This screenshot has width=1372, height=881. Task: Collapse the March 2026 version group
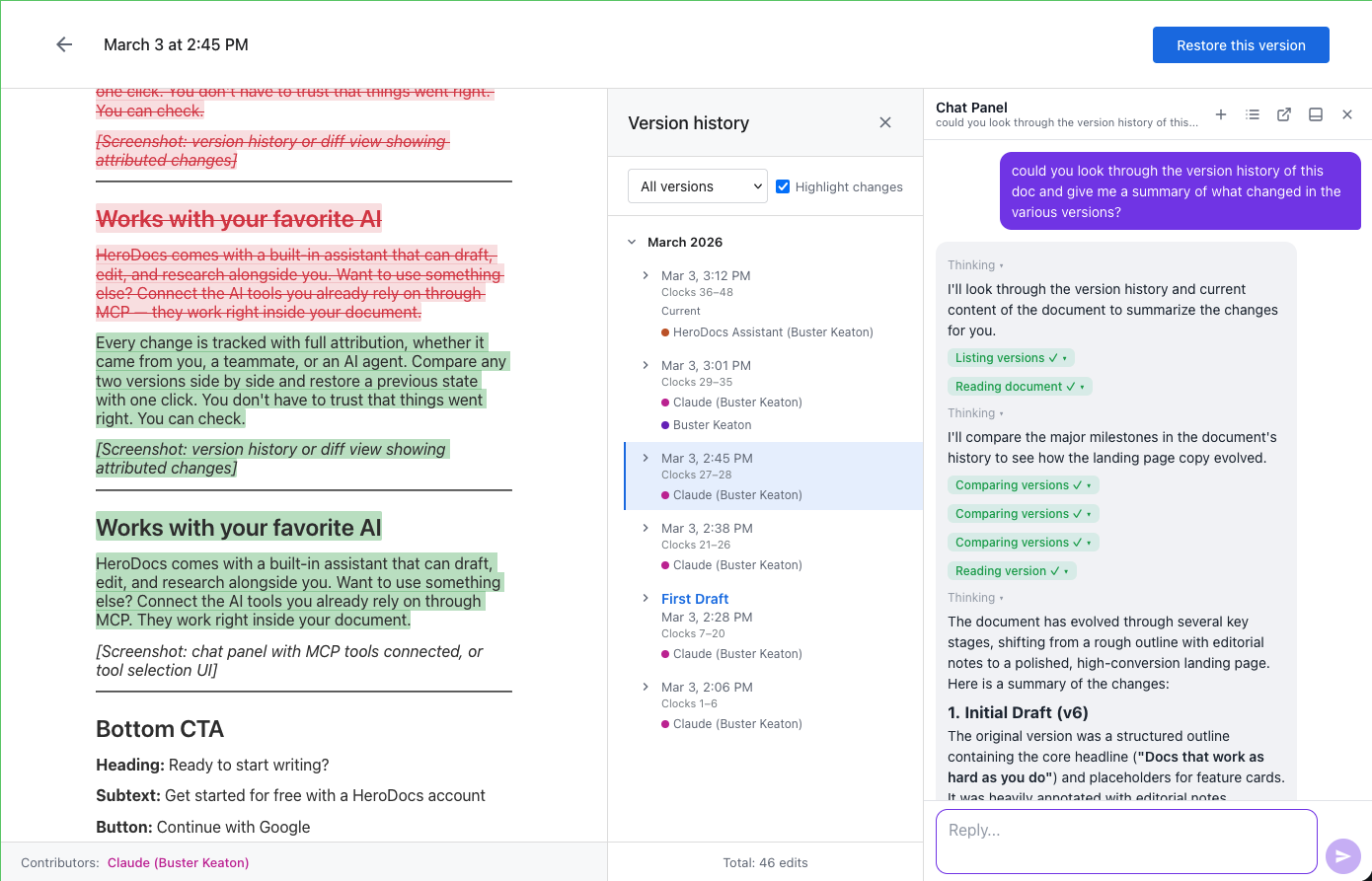pos(632,242)
